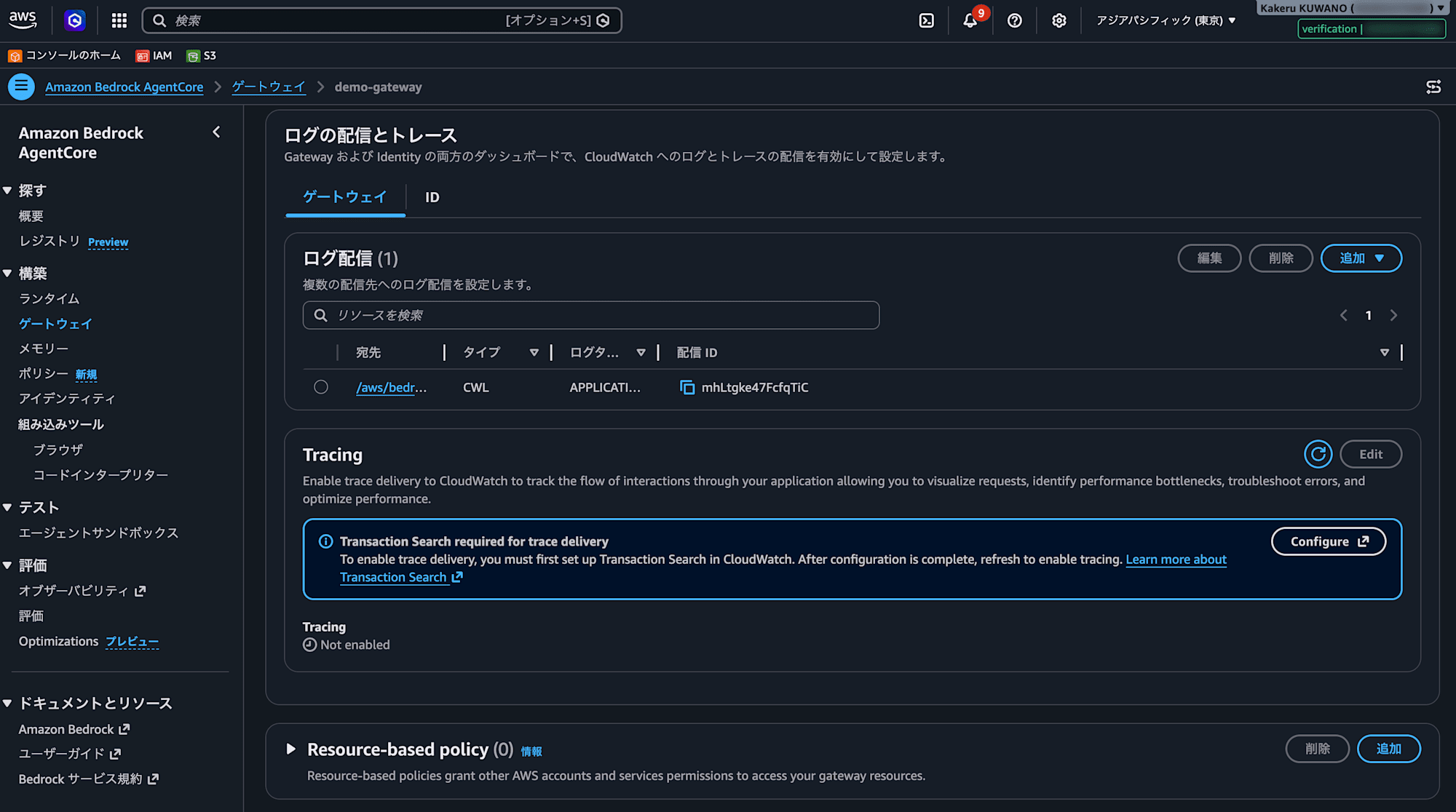The height and width of the screenshot is (812, 1456).
Task: Open the Console Home bookmark
Action: tap(64, 55)
